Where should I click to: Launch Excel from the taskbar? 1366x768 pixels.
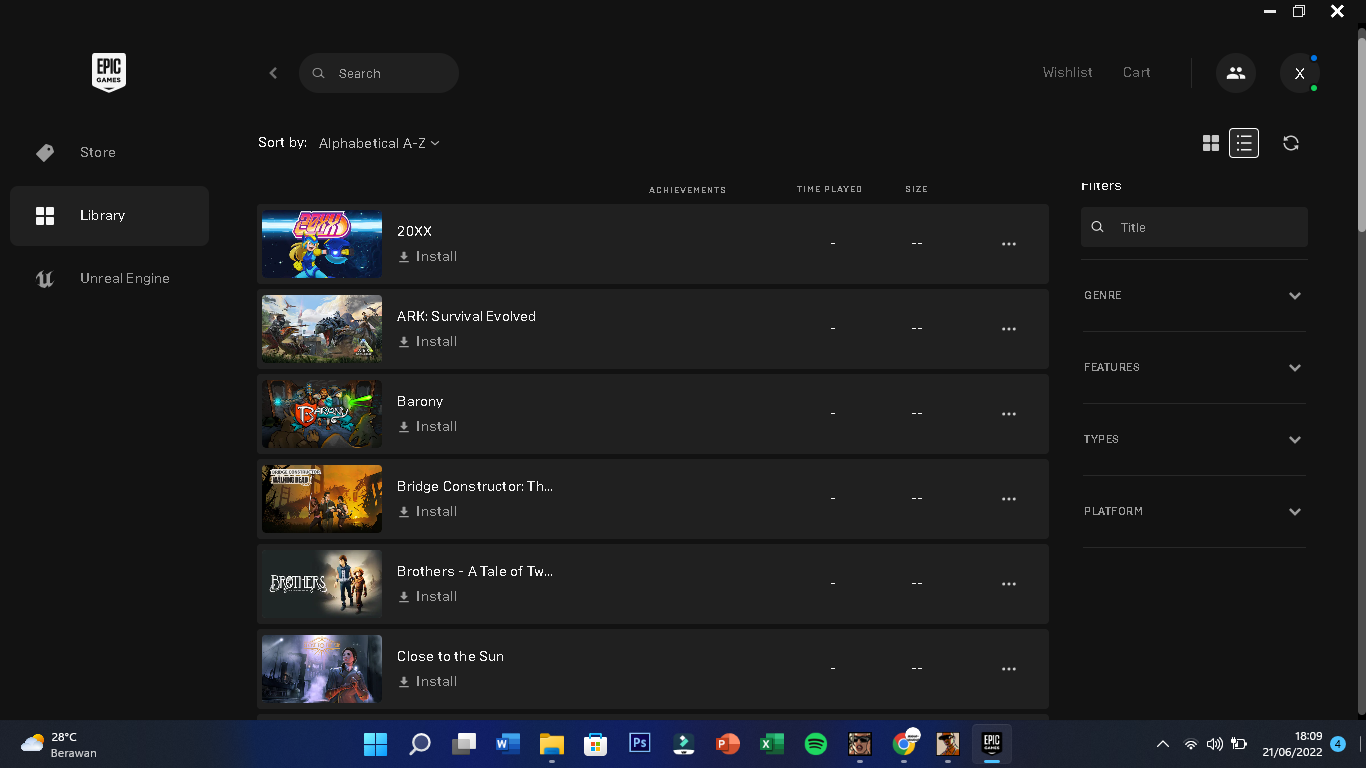(x=772, y=744)
